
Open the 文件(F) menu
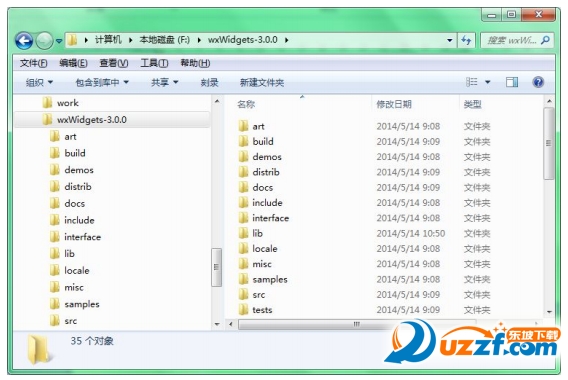[x=33, y=63]
